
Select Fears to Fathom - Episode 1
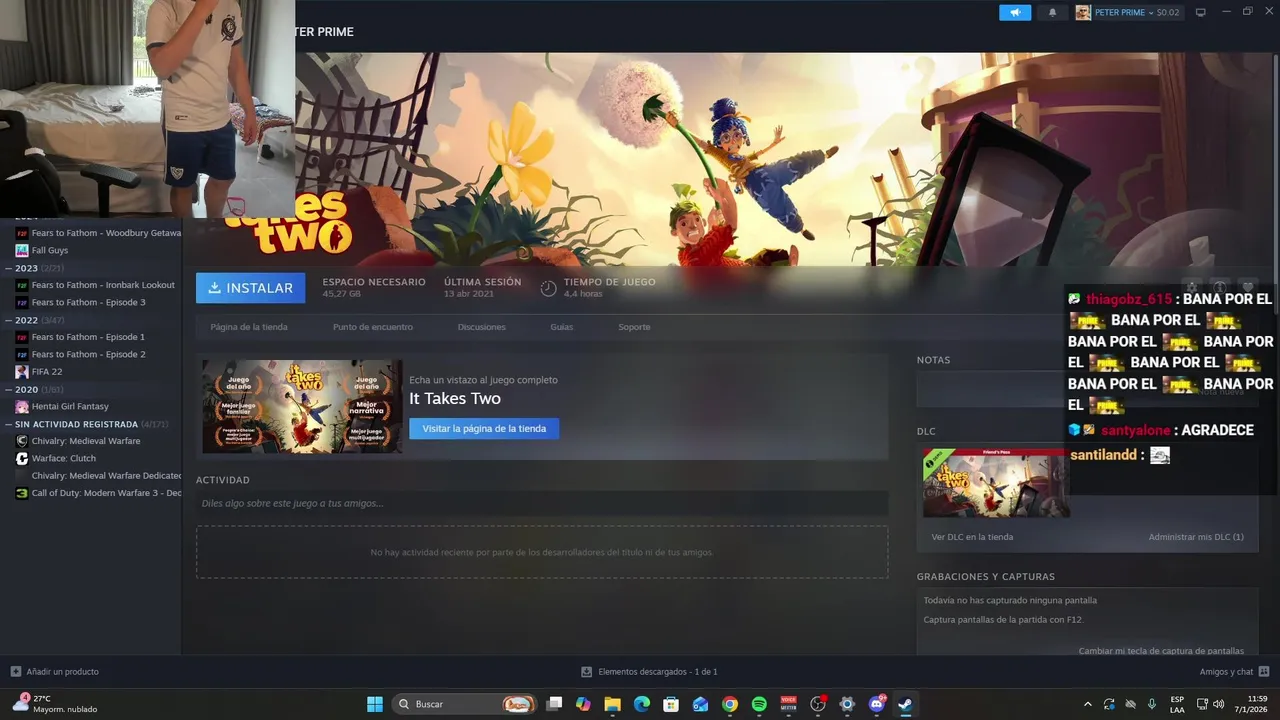[80, 337]
